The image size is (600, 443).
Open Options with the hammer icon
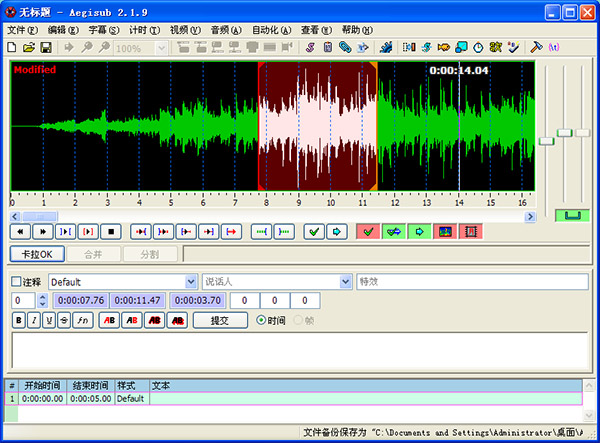pos(536,47)
